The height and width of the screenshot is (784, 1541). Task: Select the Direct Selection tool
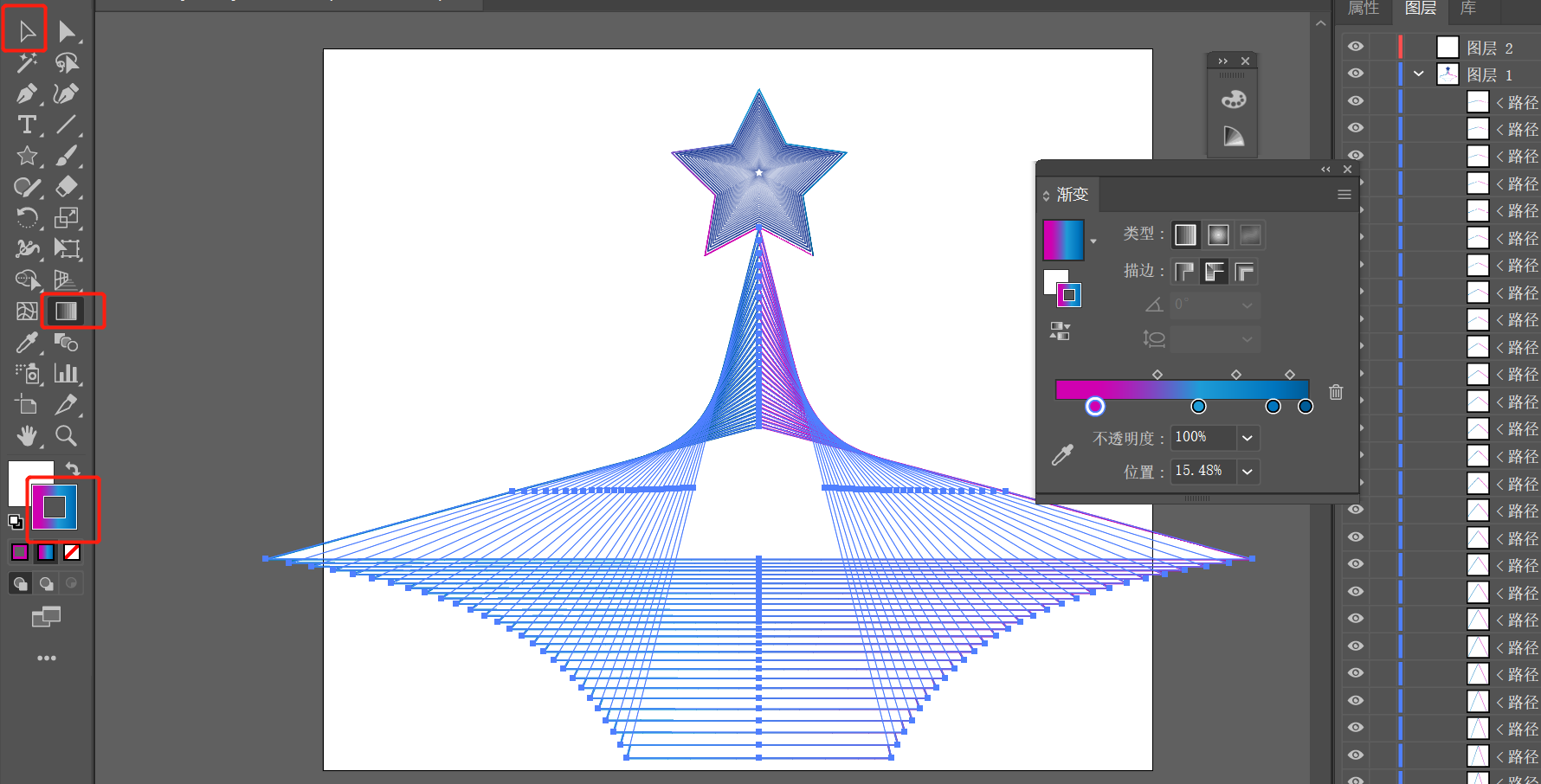[67, 32]
